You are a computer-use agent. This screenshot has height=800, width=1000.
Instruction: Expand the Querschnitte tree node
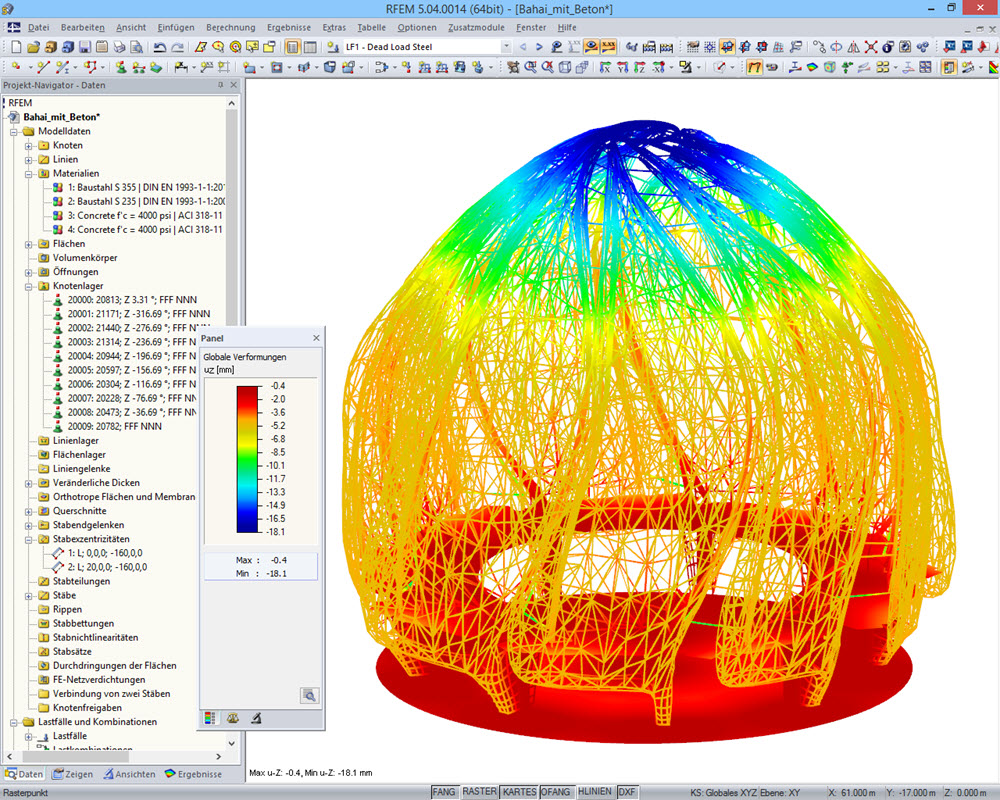(29, 511)
